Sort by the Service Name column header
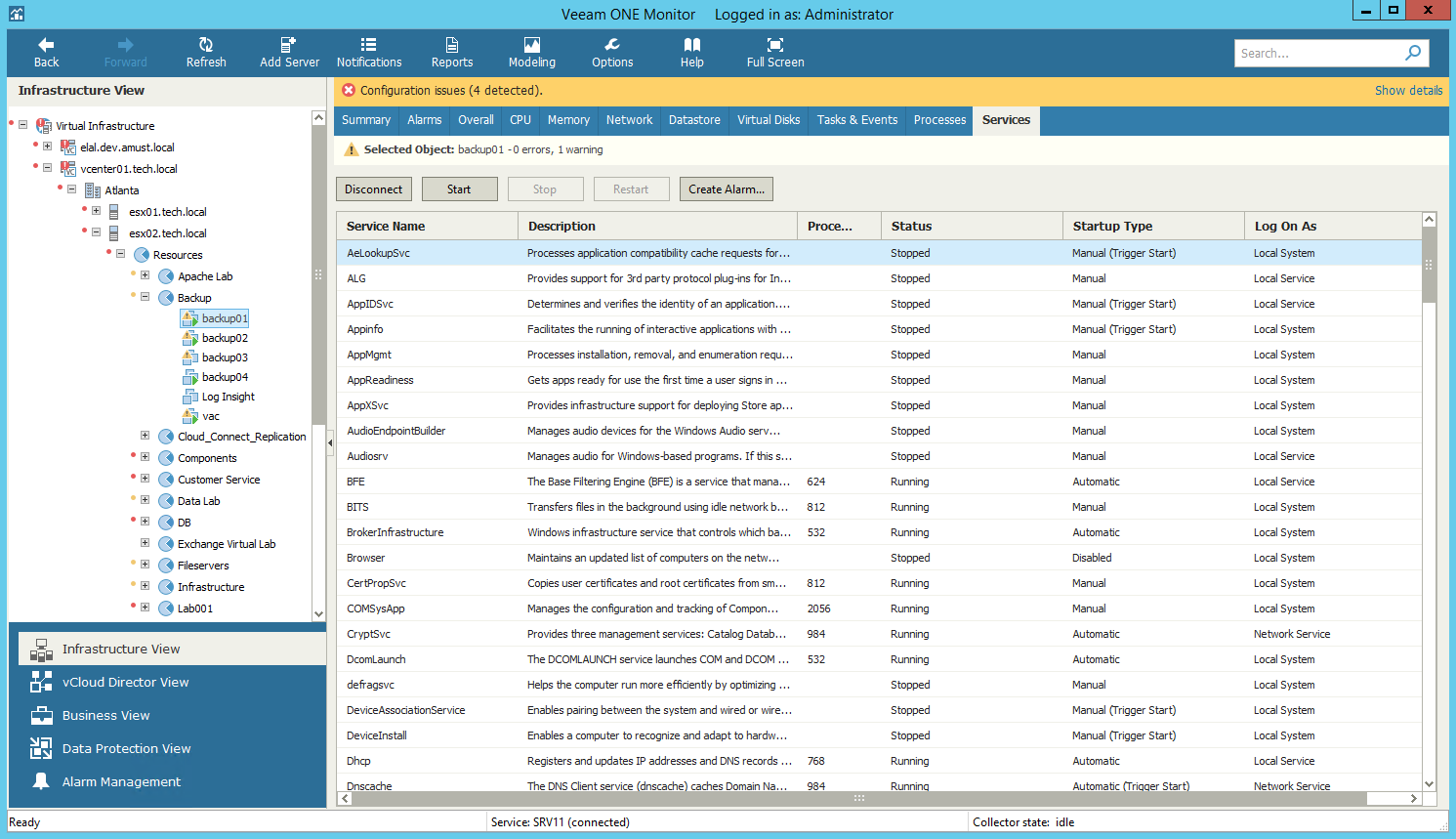Screen dimensions: 1456x839 tap(427, 226)
